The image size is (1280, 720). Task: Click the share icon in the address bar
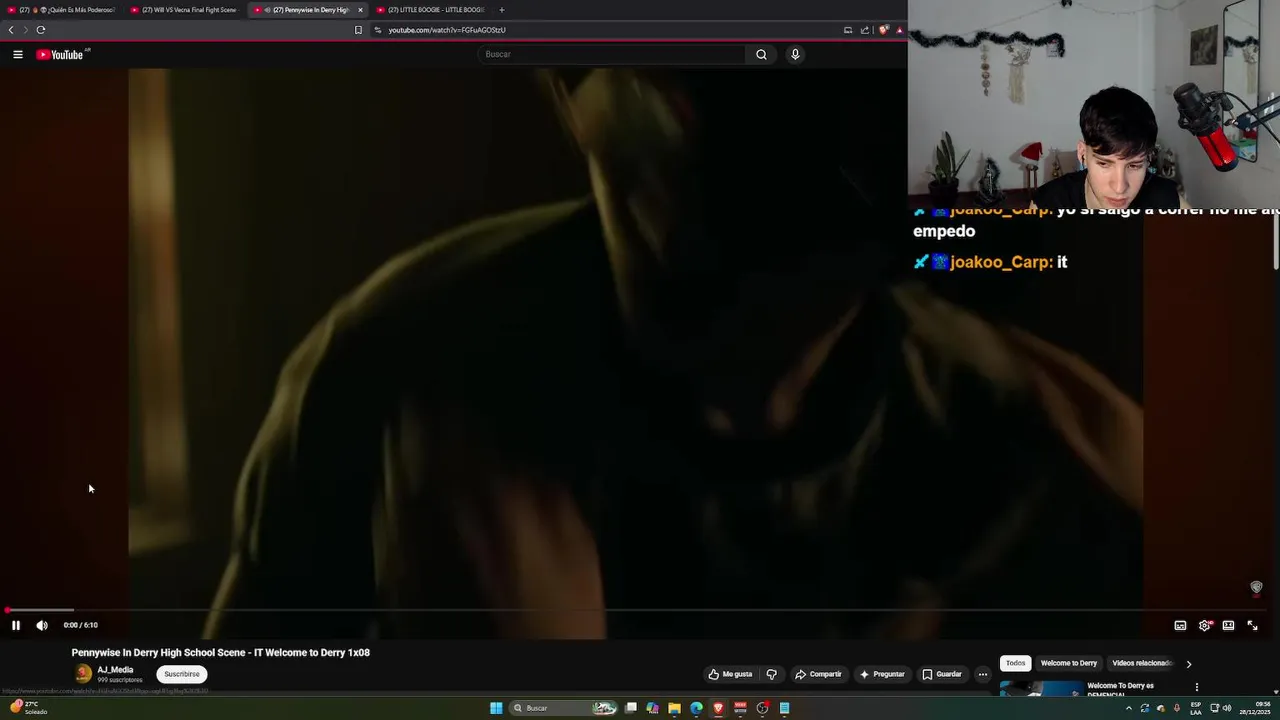[865, 30]
